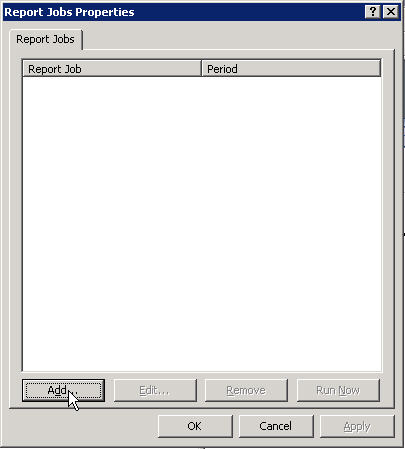Click the first empty row under Report Job column
The height and width of the screenshot is (449, 405).
tap(112, 83)
